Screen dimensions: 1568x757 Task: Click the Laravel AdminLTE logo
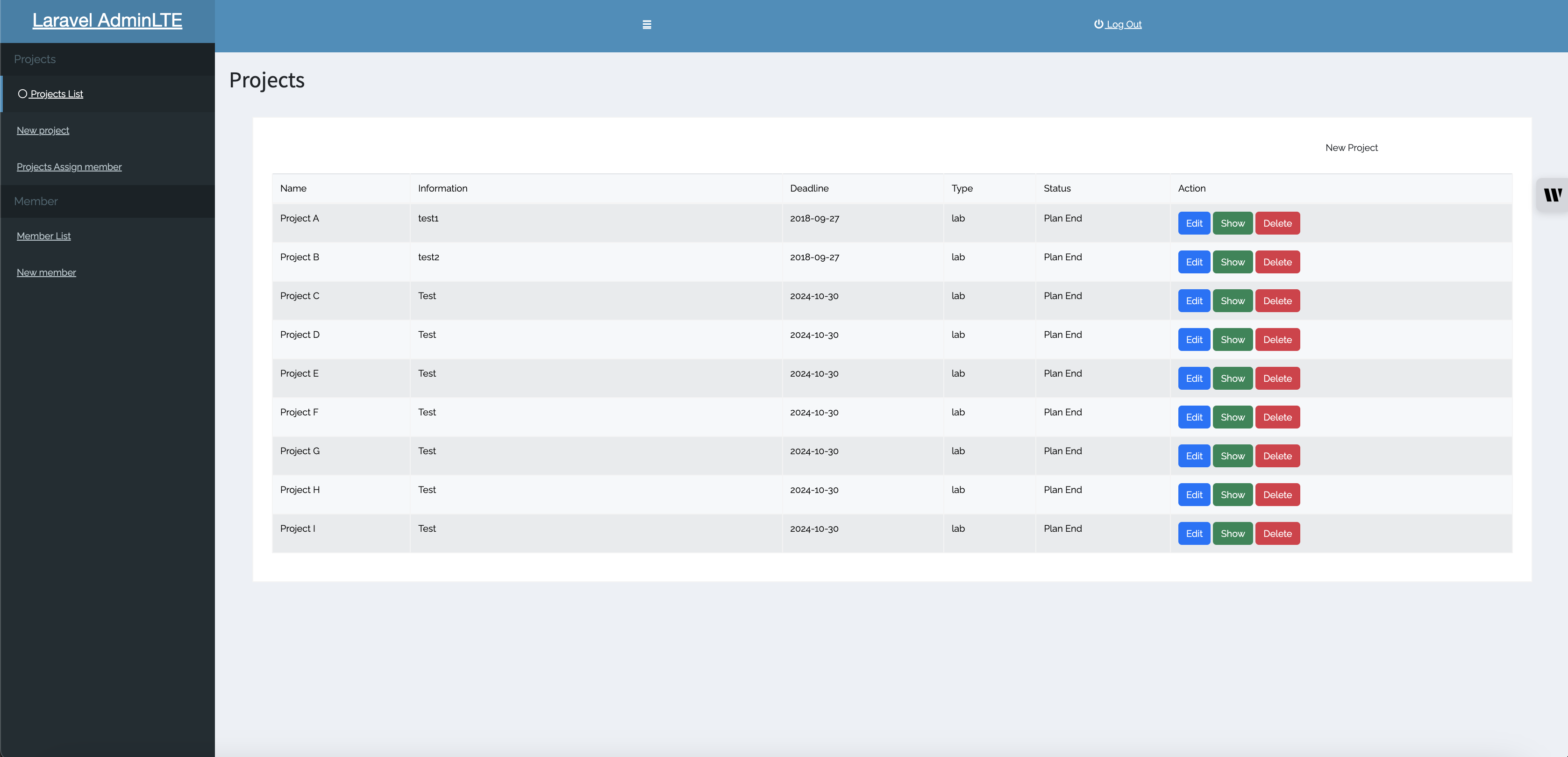pos(107,20)
